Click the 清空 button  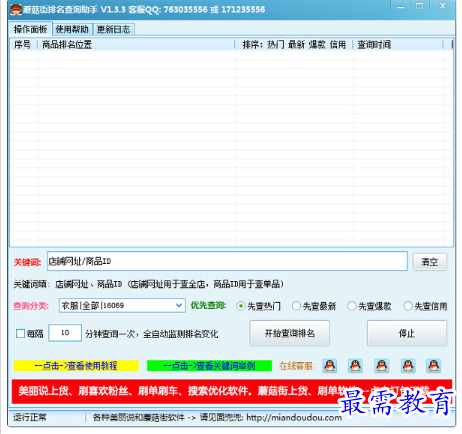[x=429, y=262]
